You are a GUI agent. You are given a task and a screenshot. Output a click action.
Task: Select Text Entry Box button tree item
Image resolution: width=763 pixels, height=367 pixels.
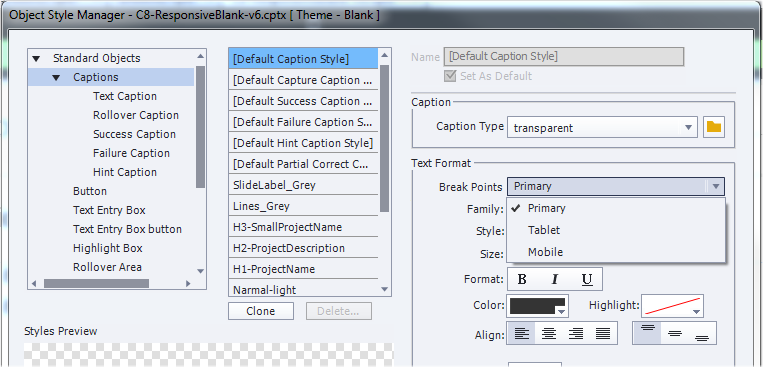127,229
